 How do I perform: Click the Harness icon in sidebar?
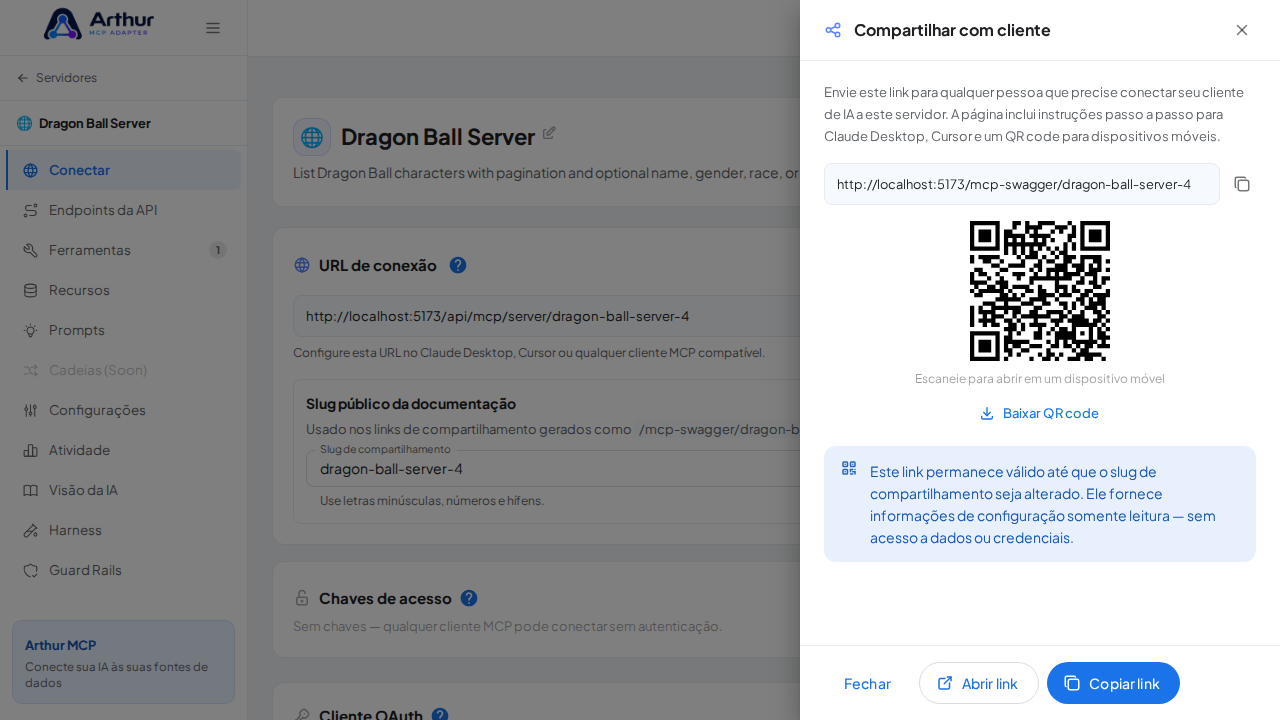click(x=30, y=530)
